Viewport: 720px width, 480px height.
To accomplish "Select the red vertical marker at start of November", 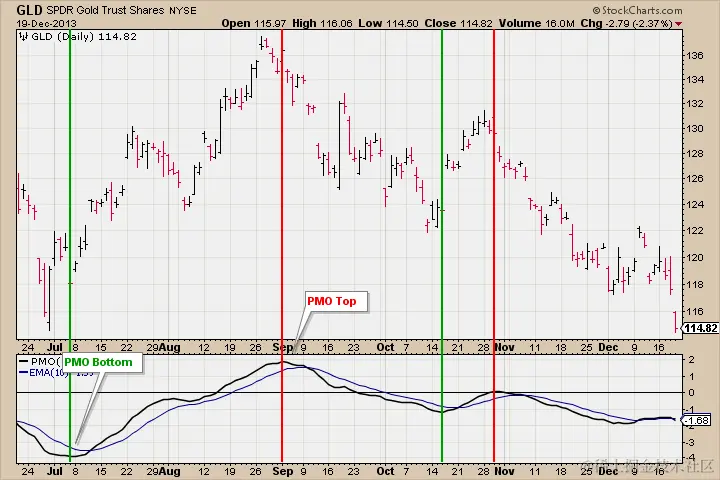I will (x=494, y=245).
